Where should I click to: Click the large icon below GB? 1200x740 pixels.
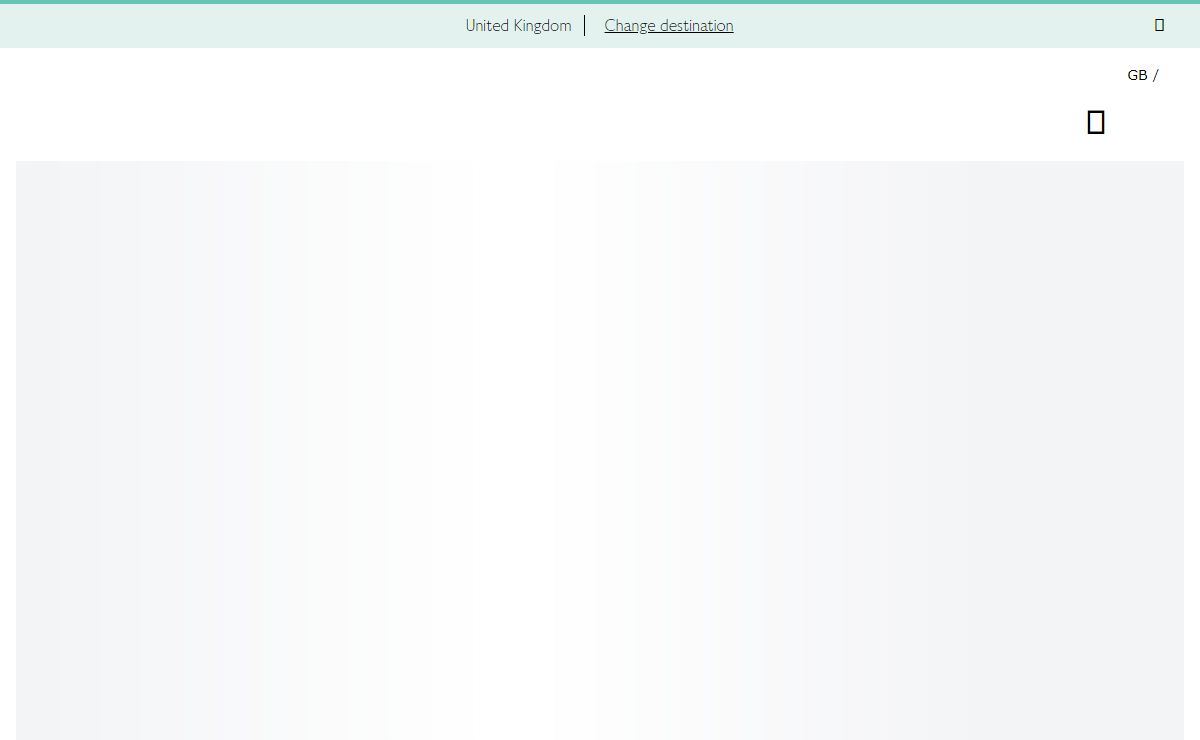pos(1095,122)
